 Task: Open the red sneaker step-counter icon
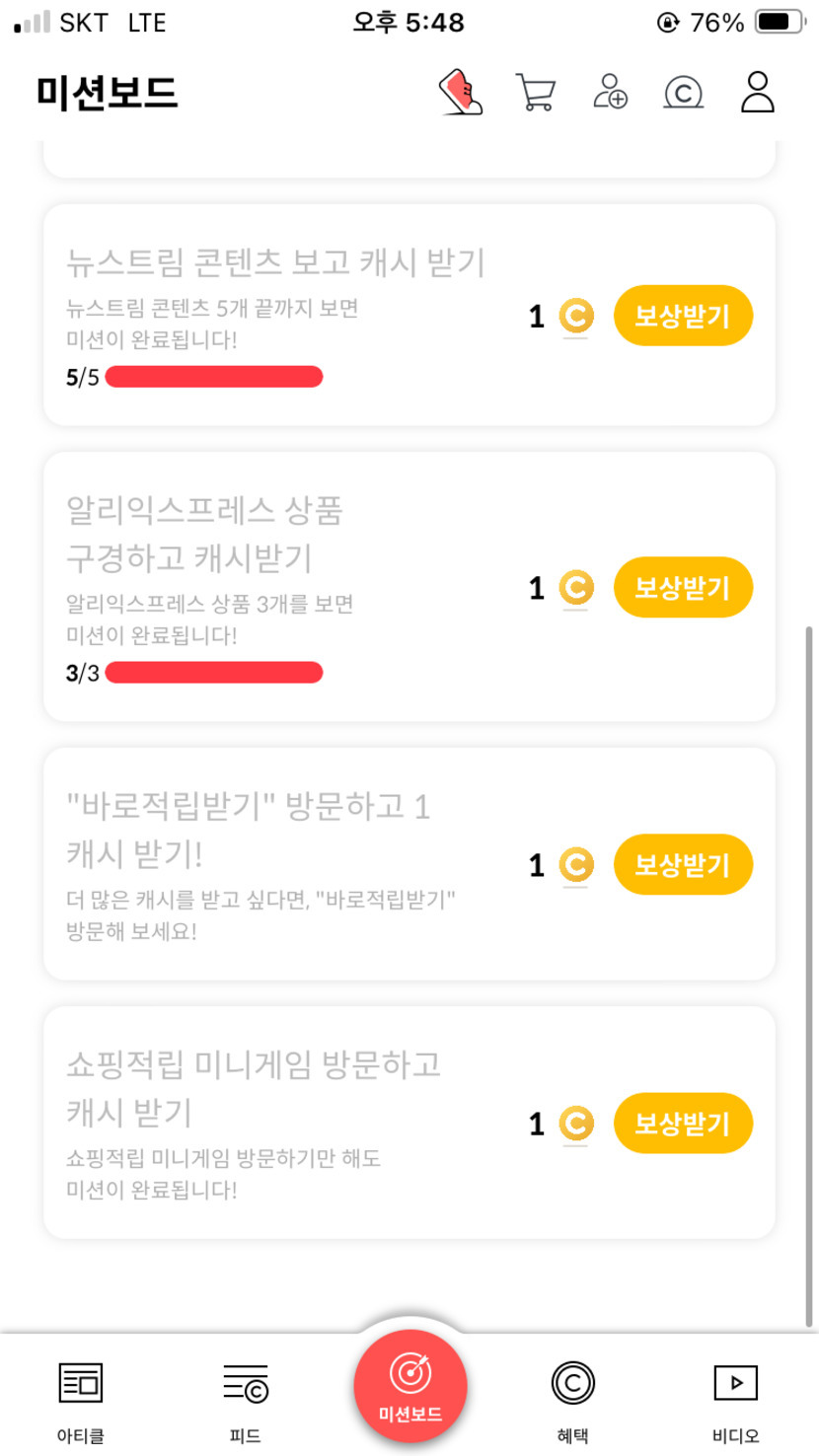click(461, 93)
